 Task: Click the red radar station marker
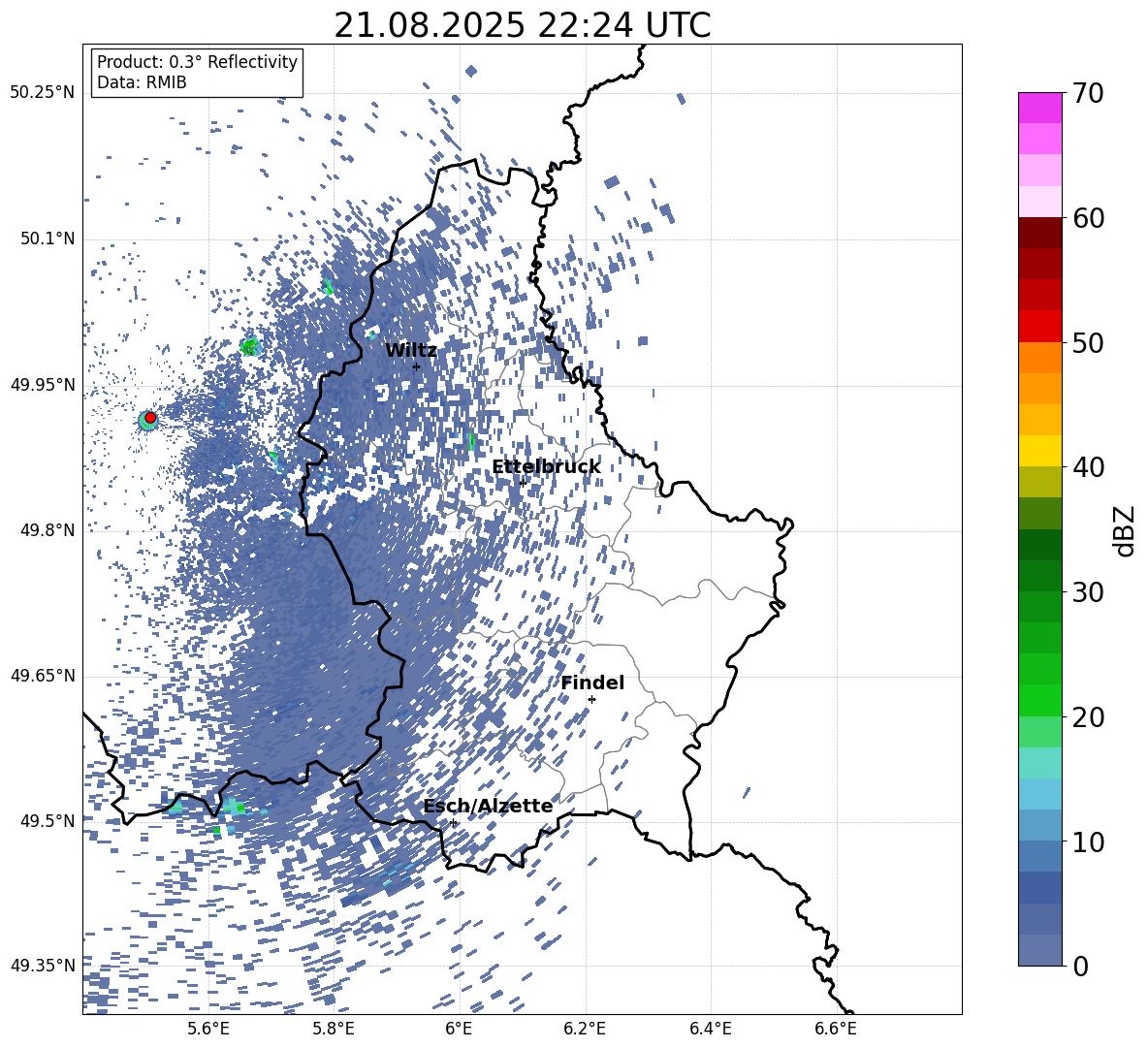click(150, 418)
